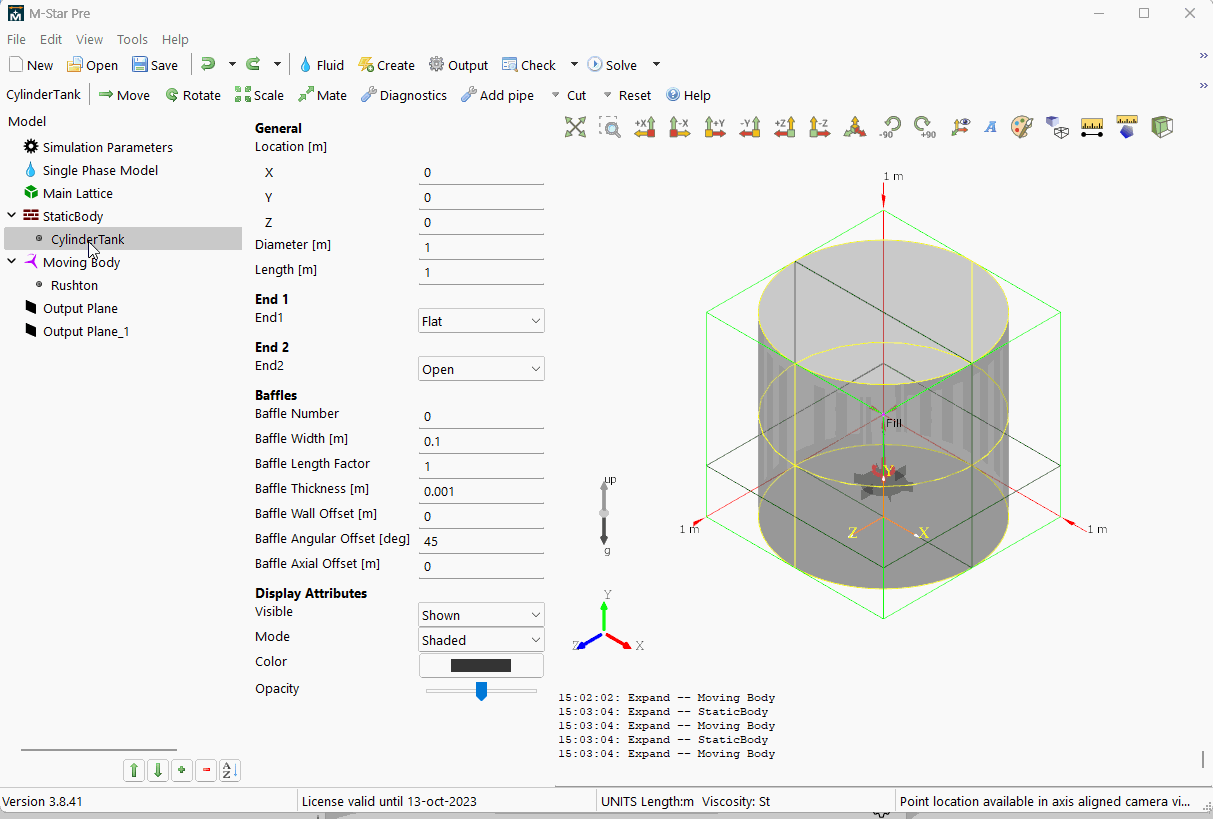Viewport: 1213px width, 819px height.
Task: Open the dropdown arrow next to Solve
Action: click(x=656, y=64)
